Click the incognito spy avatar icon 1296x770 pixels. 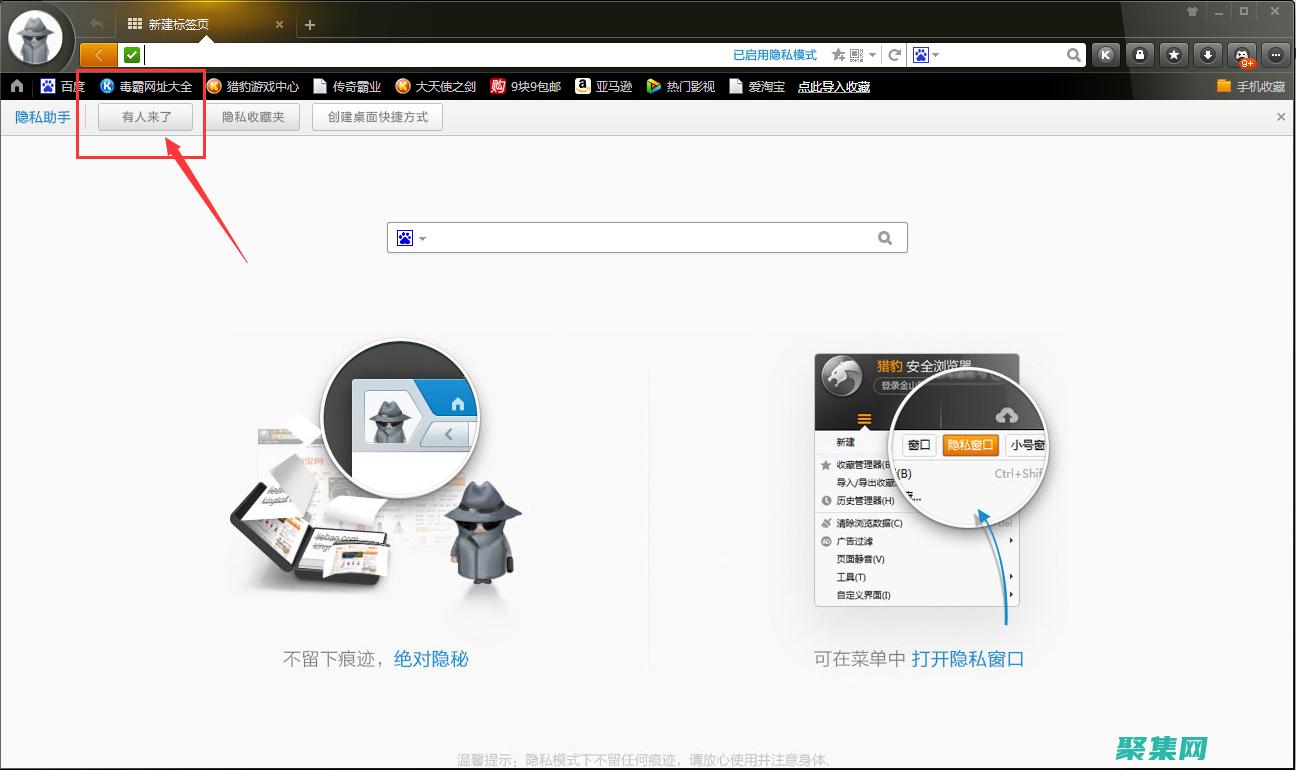pos(36,38)
